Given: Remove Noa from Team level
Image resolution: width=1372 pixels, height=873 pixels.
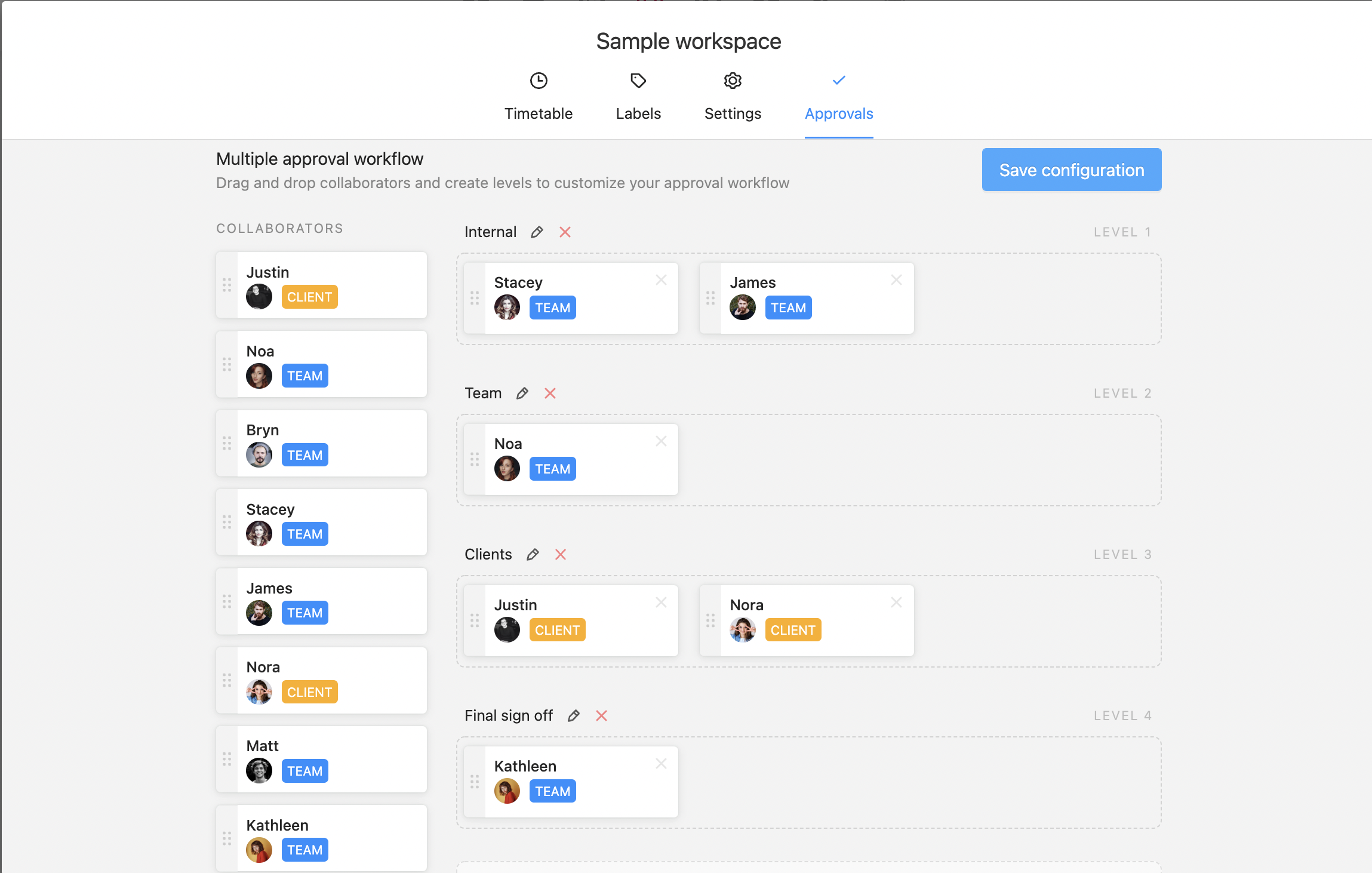Looking at the screenshot, I should click(661, 441).
